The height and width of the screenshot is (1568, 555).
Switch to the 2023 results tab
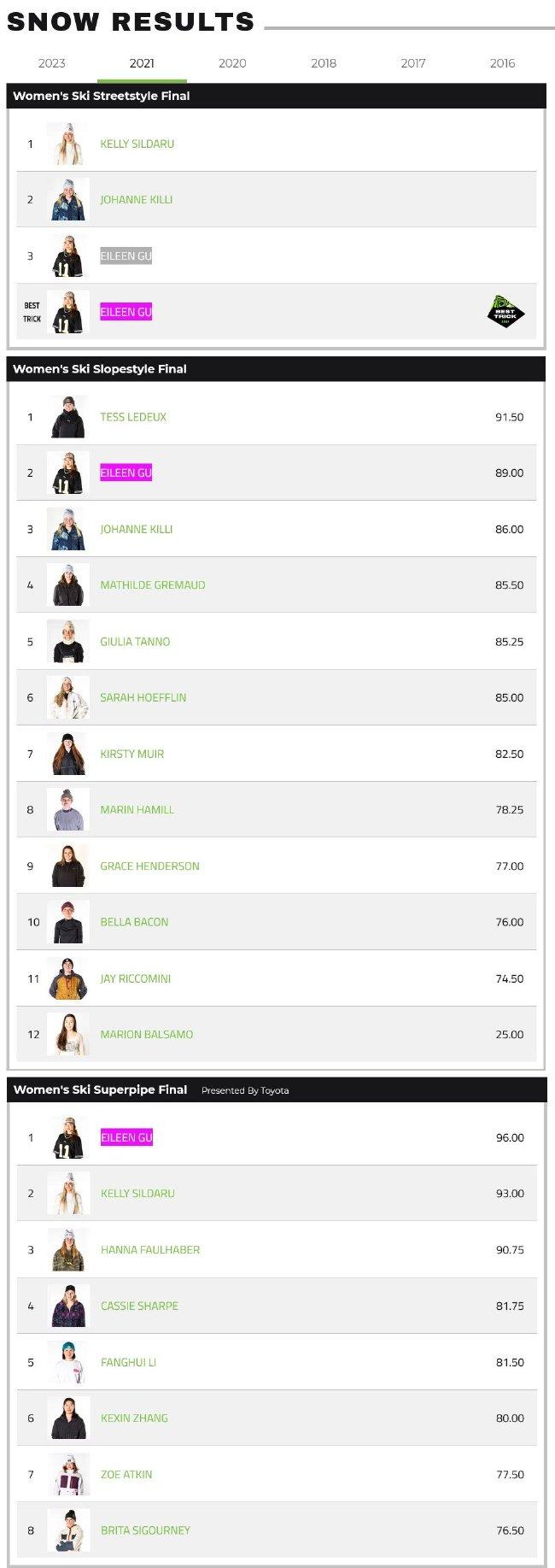point(52,63)
